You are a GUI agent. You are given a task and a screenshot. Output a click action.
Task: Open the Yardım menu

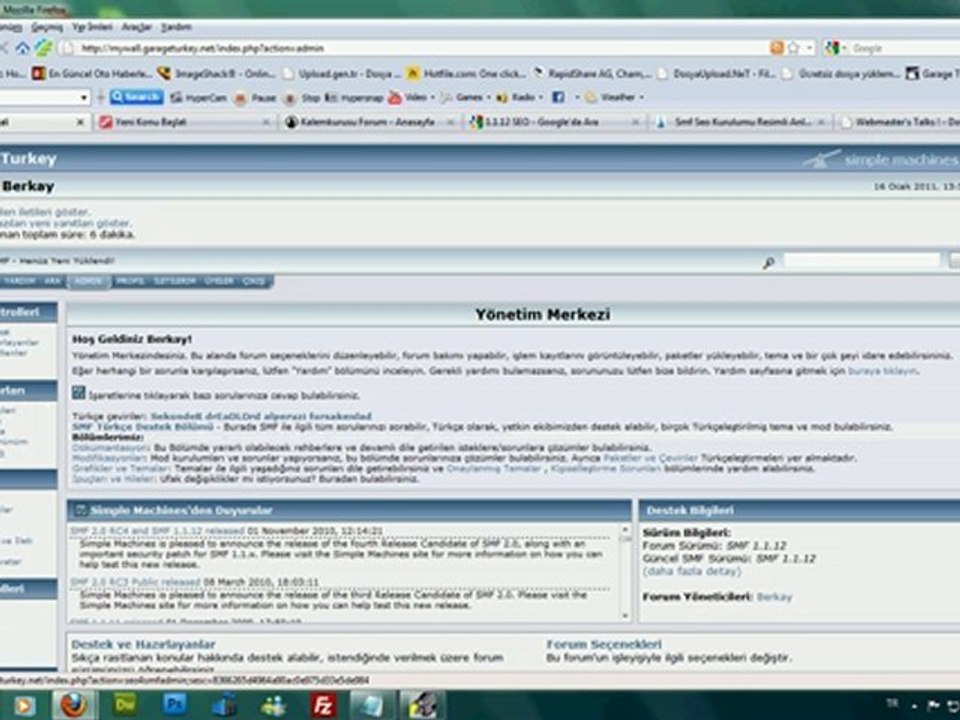click(x=176, y=27)
